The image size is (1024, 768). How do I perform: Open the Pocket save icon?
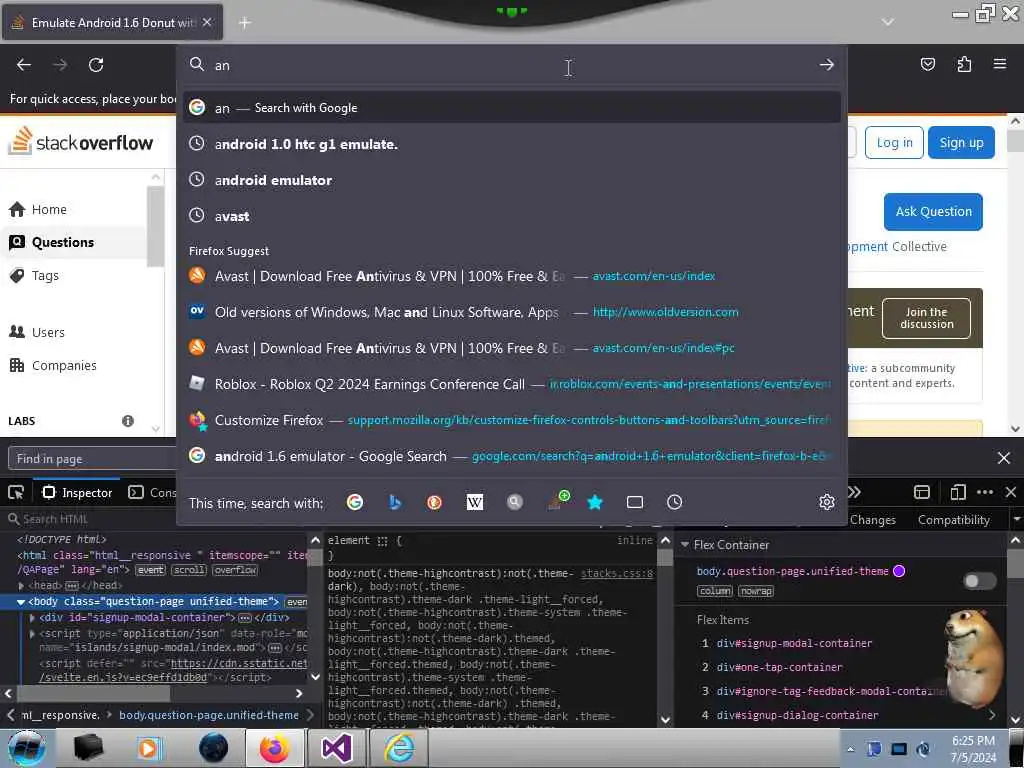pos(927,64)
